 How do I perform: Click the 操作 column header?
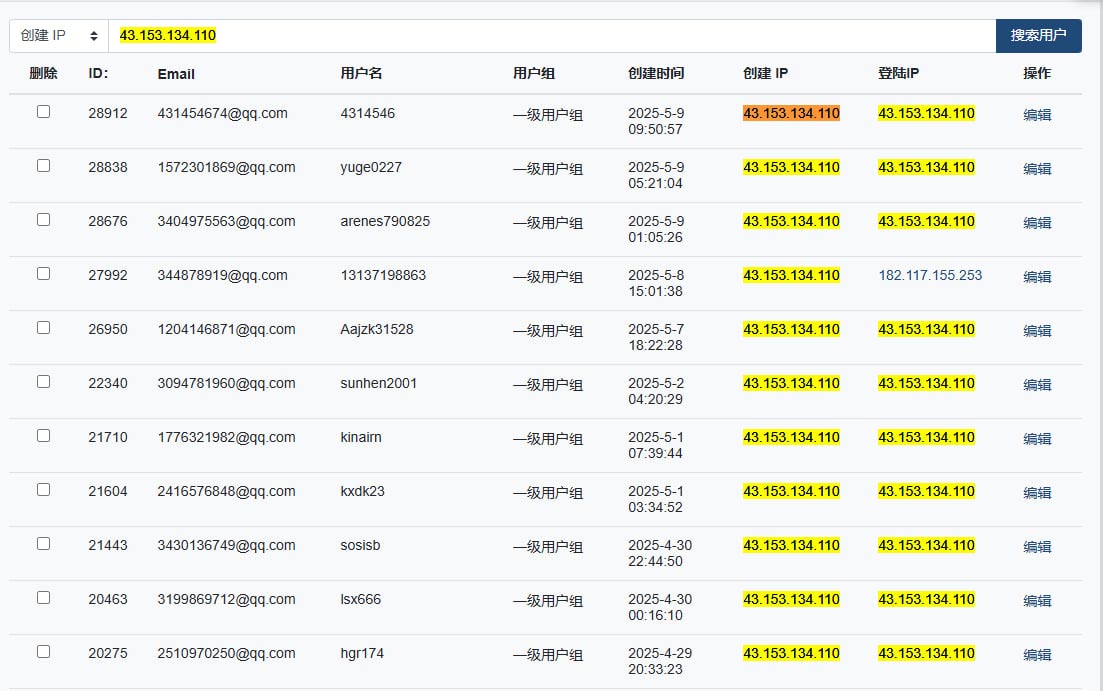(x=1037, y=73)
